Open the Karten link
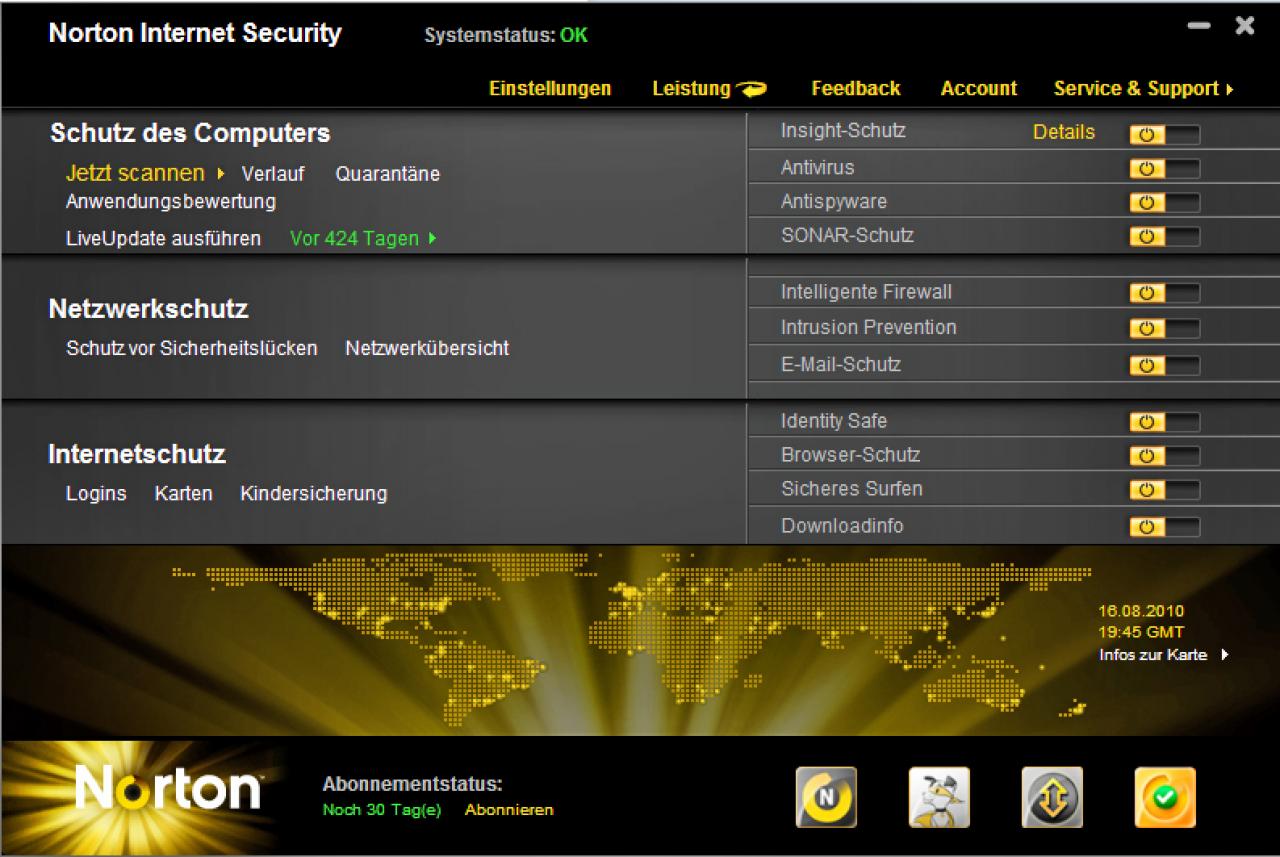1280x857 pixels. coord(184,493)
